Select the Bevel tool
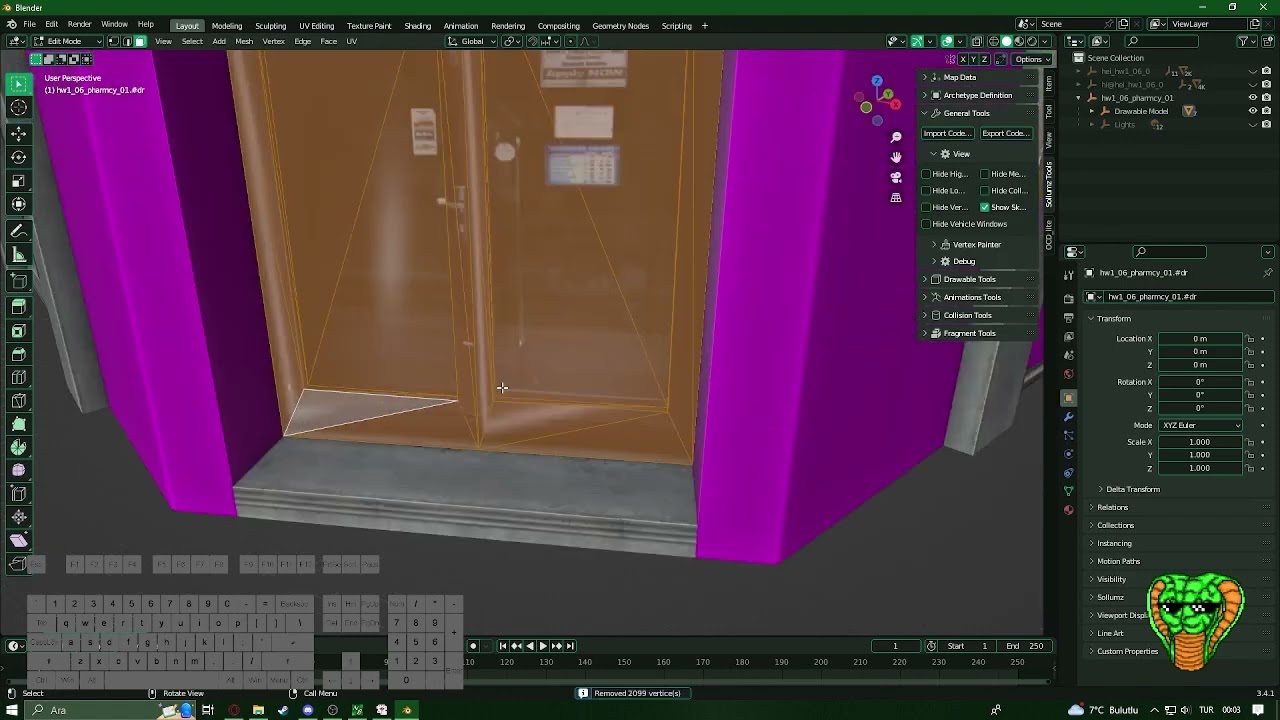The height and width of the screenshot is (720, 1280). pyautogui.click(x=18, y=355)
